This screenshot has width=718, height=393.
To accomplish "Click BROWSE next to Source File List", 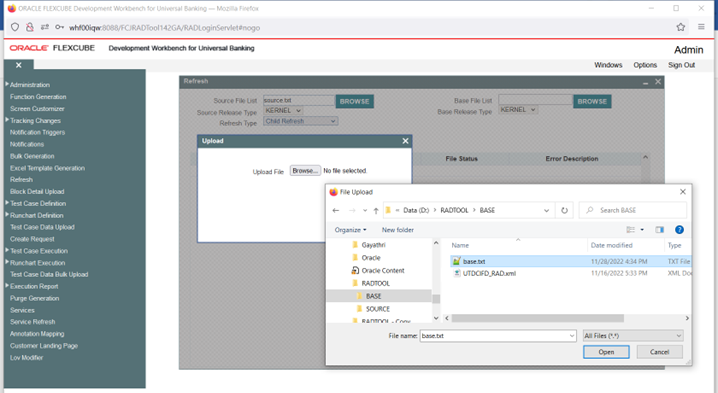I will (x=354, y=101).
